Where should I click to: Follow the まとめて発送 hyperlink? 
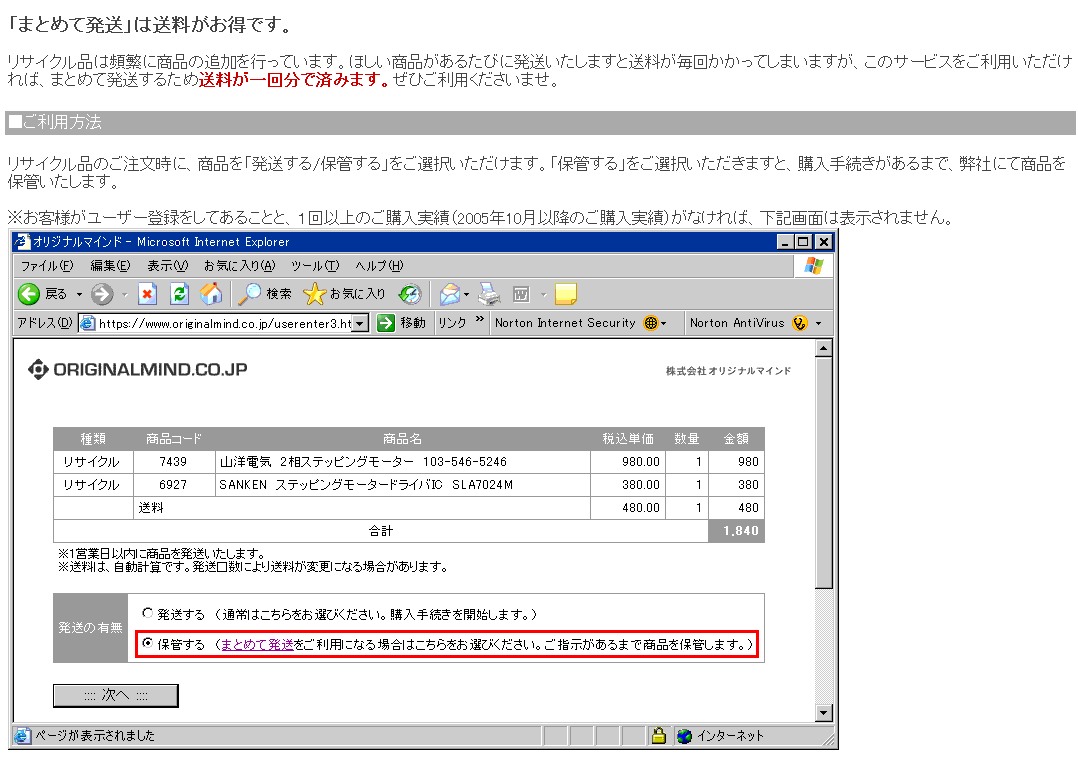pyautogui.click(x=257, y=644)
